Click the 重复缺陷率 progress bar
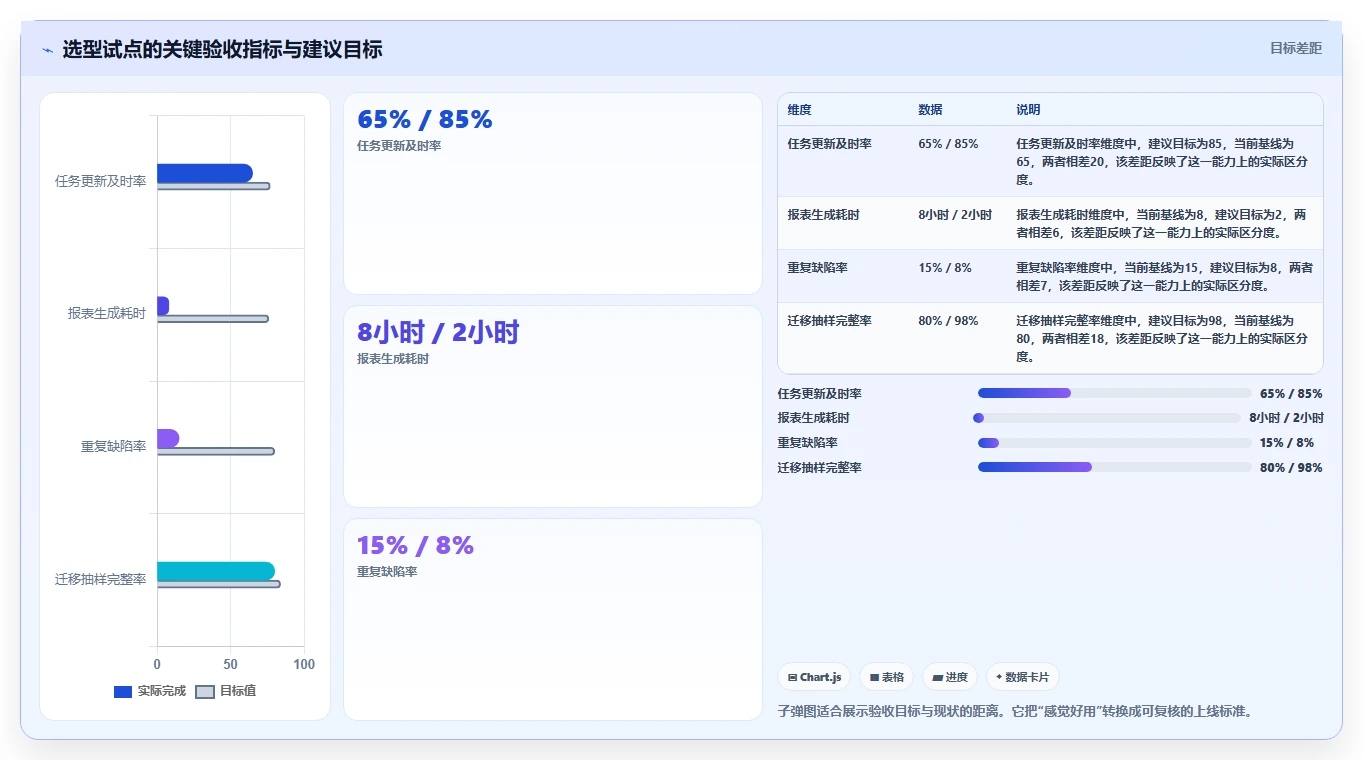The width and height of the screenshot is (1363, 760). 1114,442
